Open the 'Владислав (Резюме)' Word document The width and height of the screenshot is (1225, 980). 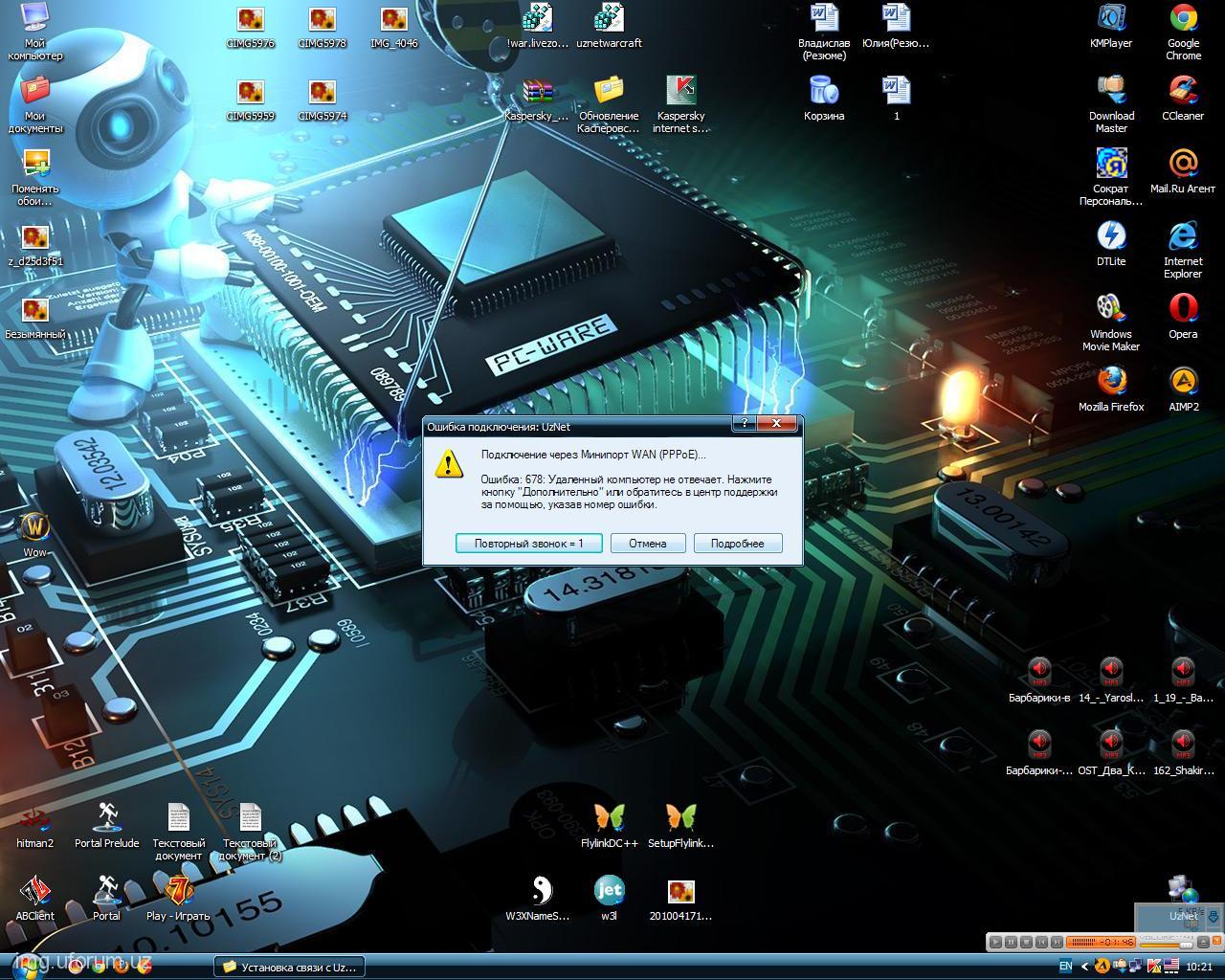click(824, 31)
